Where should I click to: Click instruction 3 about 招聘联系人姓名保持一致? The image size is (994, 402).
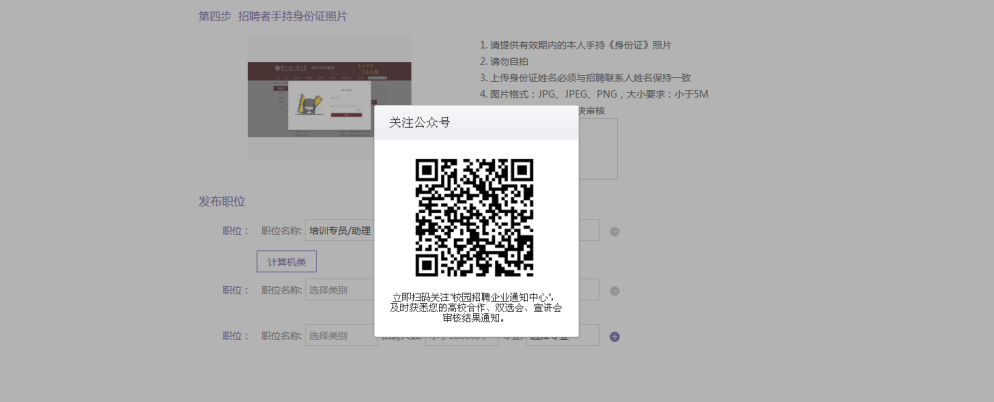585,78
